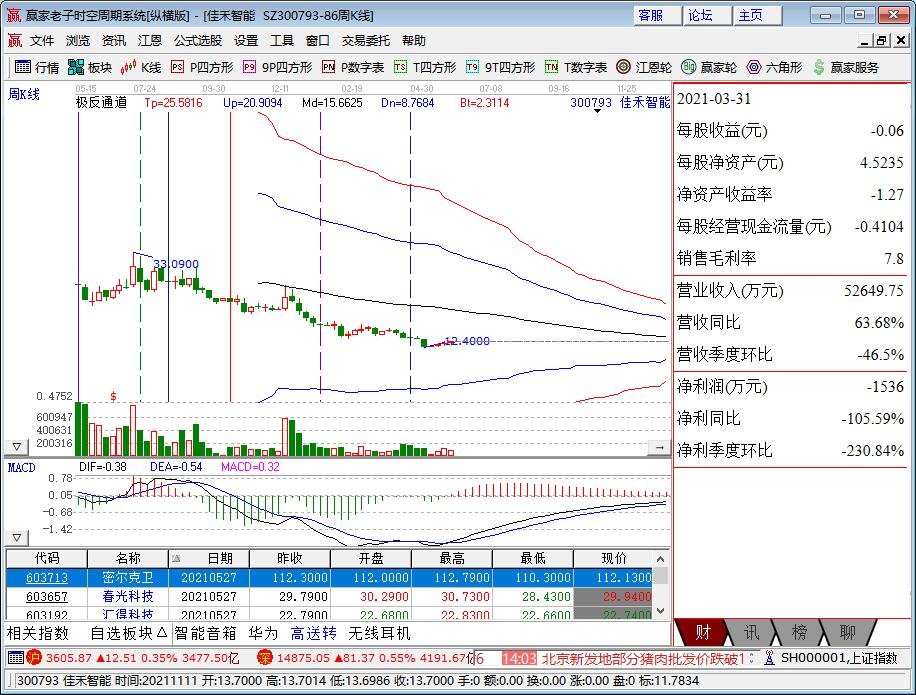916x695 pixels.
Task: Open the 高送转 sector tab
Action: coord(314,633)
